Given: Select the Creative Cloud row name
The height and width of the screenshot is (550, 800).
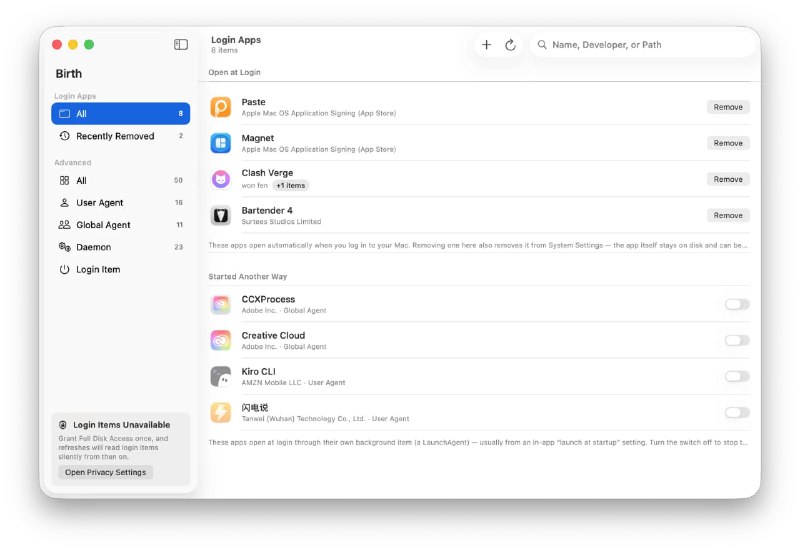Looking at the screenshot, I should click(273, 335).
